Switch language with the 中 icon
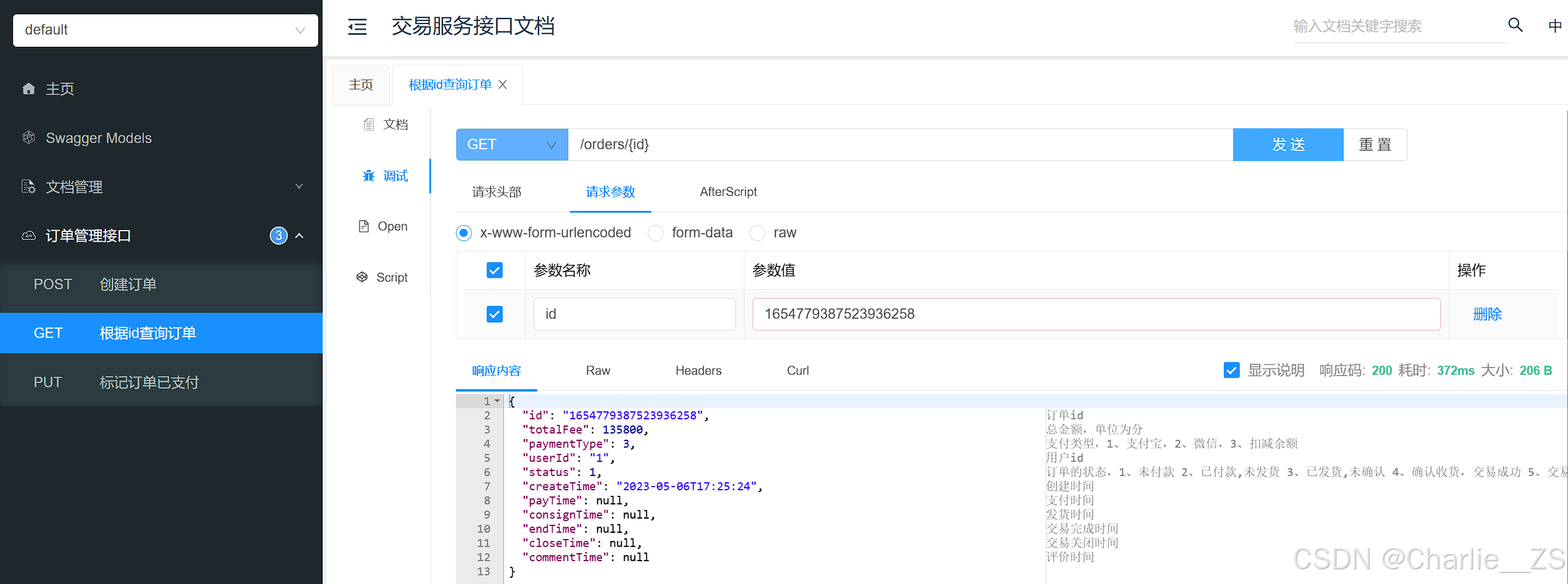This screenshot has height=584, width=1568. [1555, 26]
